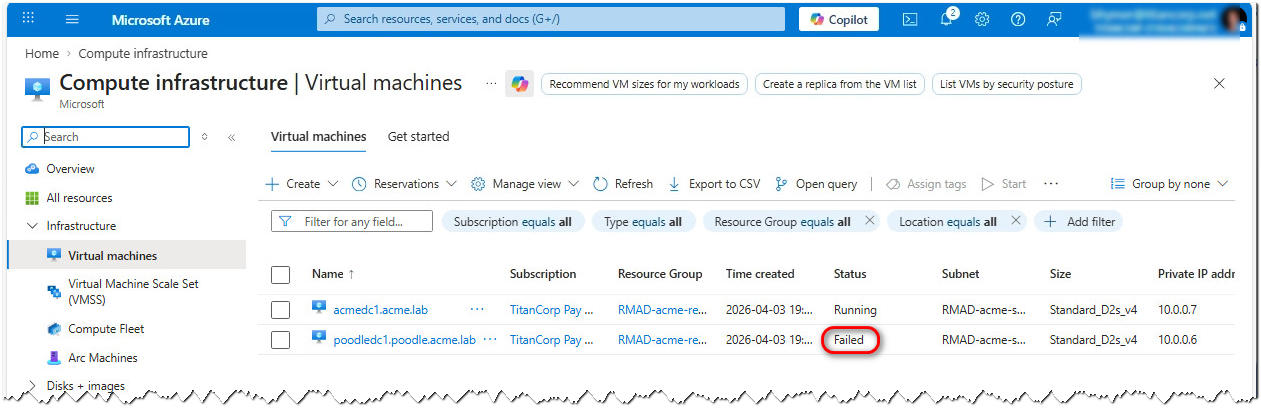
Task: Expand the Create dropdown arrow
Action: point(332,184)
